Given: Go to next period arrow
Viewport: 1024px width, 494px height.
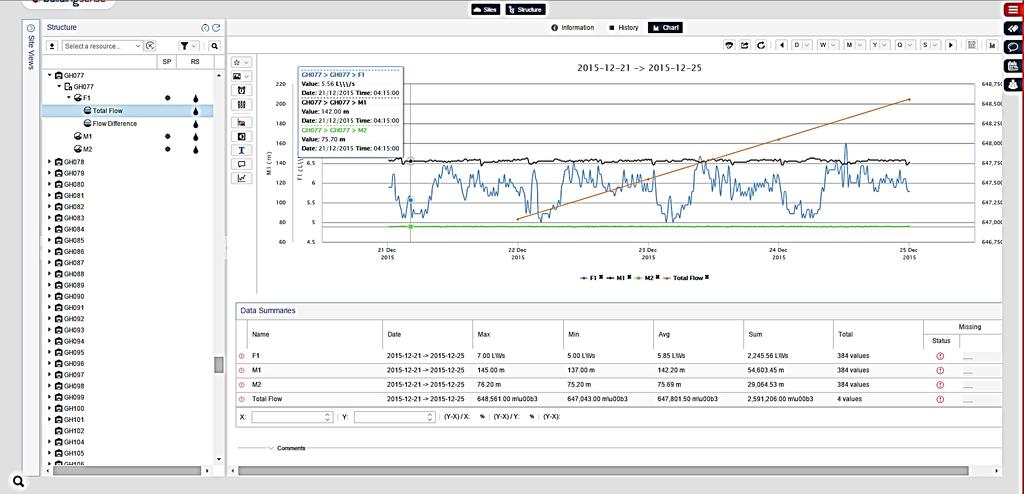Looking at the screenshot, I should (x=951, y=45).
